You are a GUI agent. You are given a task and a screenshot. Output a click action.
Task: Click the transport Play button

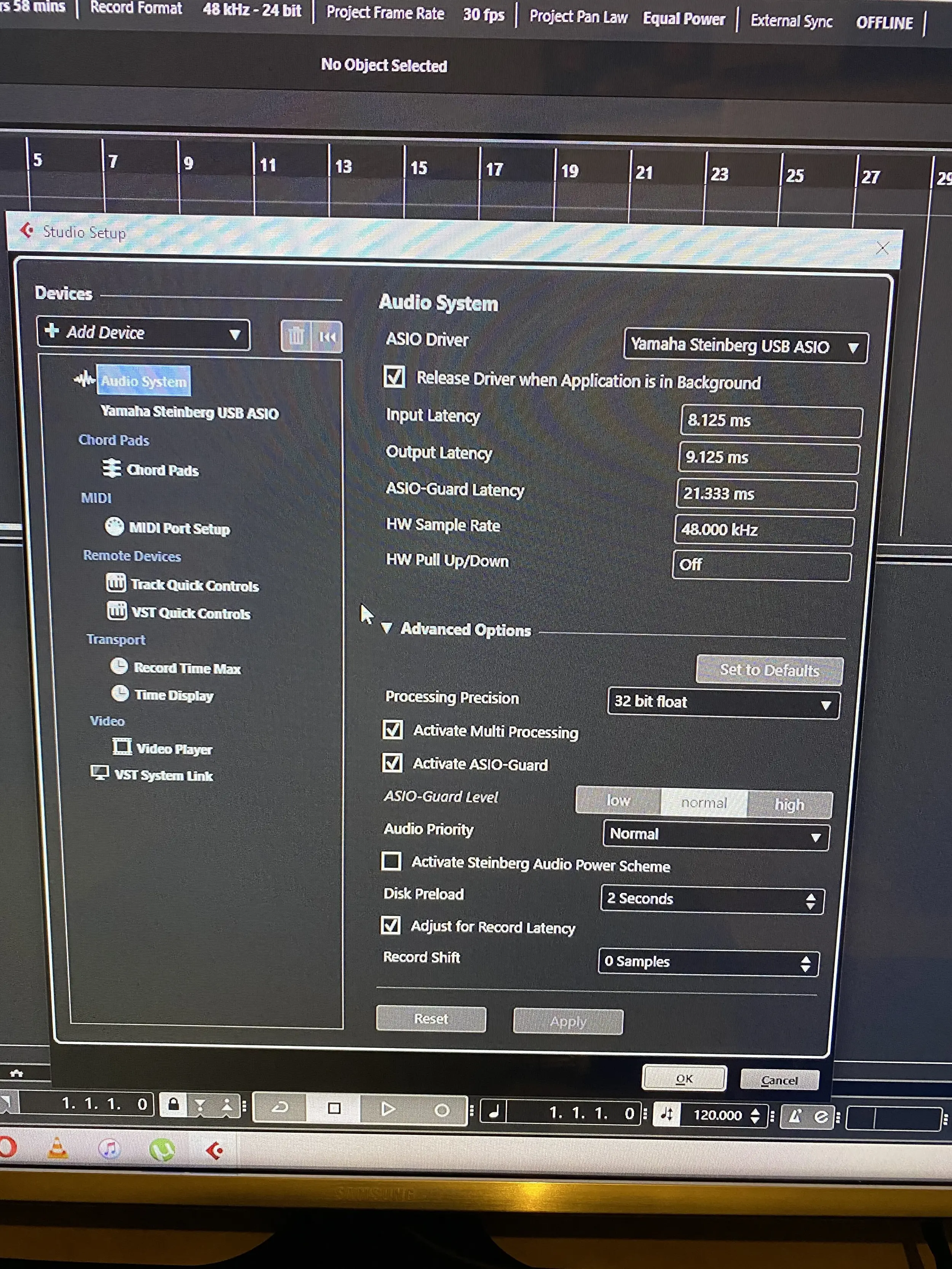pyautogui.click(x=388, y=1109)
